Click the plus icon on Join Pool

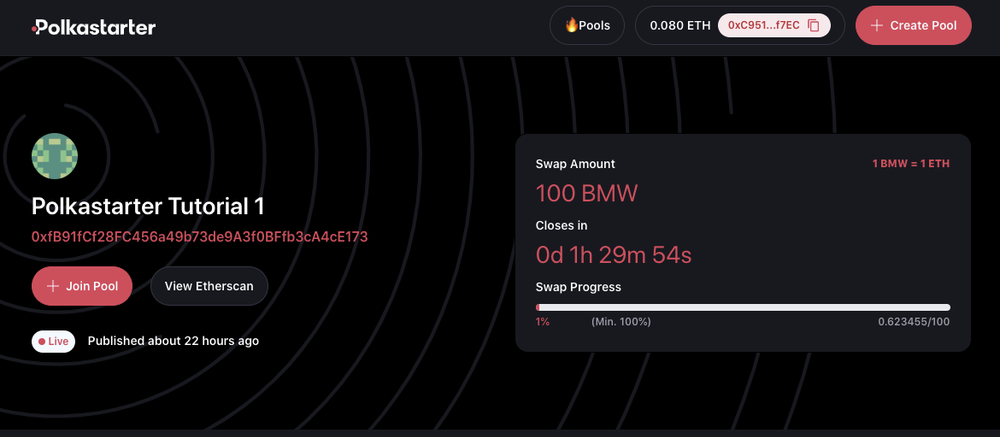53,286
